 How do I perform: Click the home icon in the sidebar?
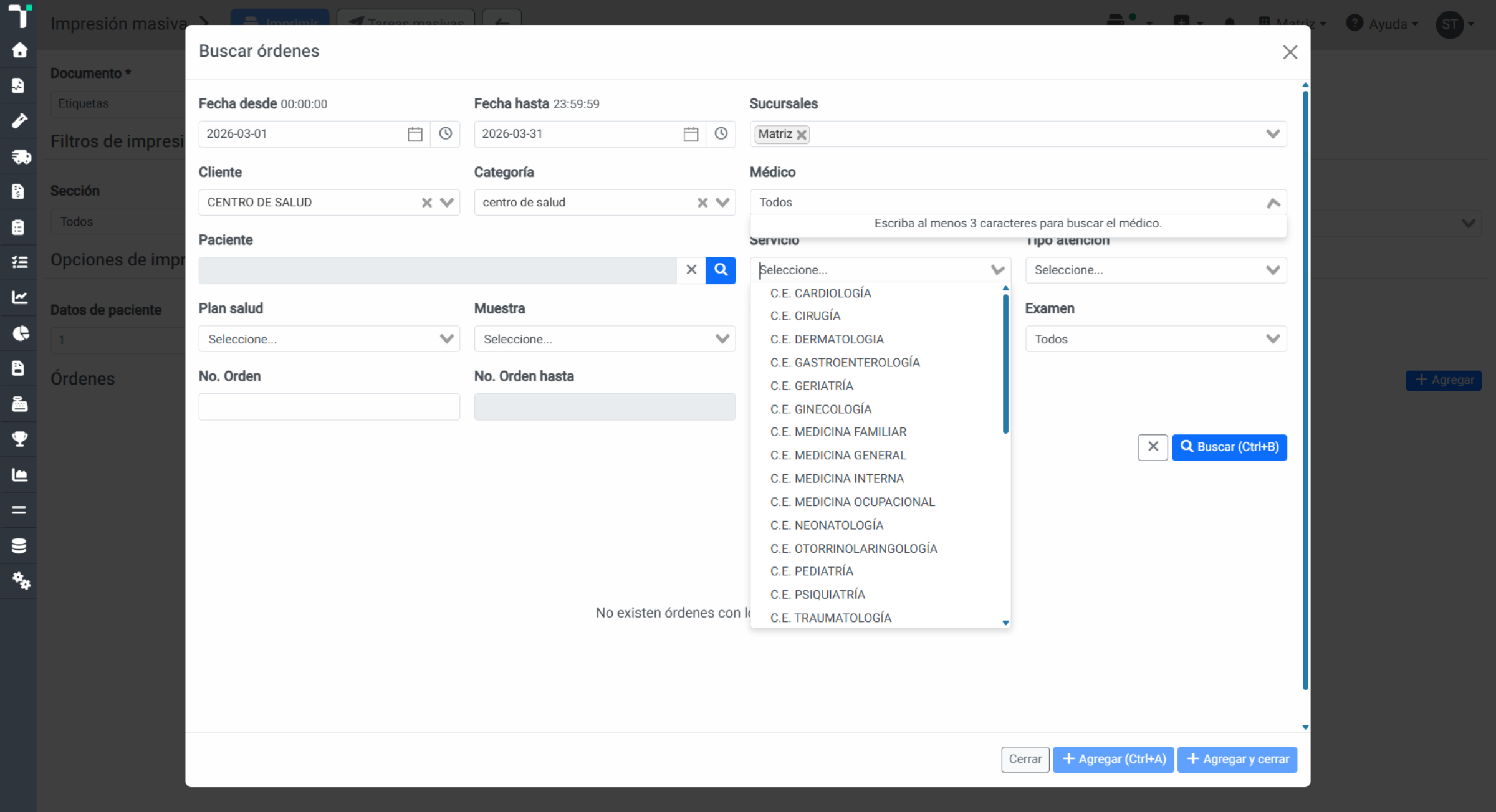tap(19, 50)
